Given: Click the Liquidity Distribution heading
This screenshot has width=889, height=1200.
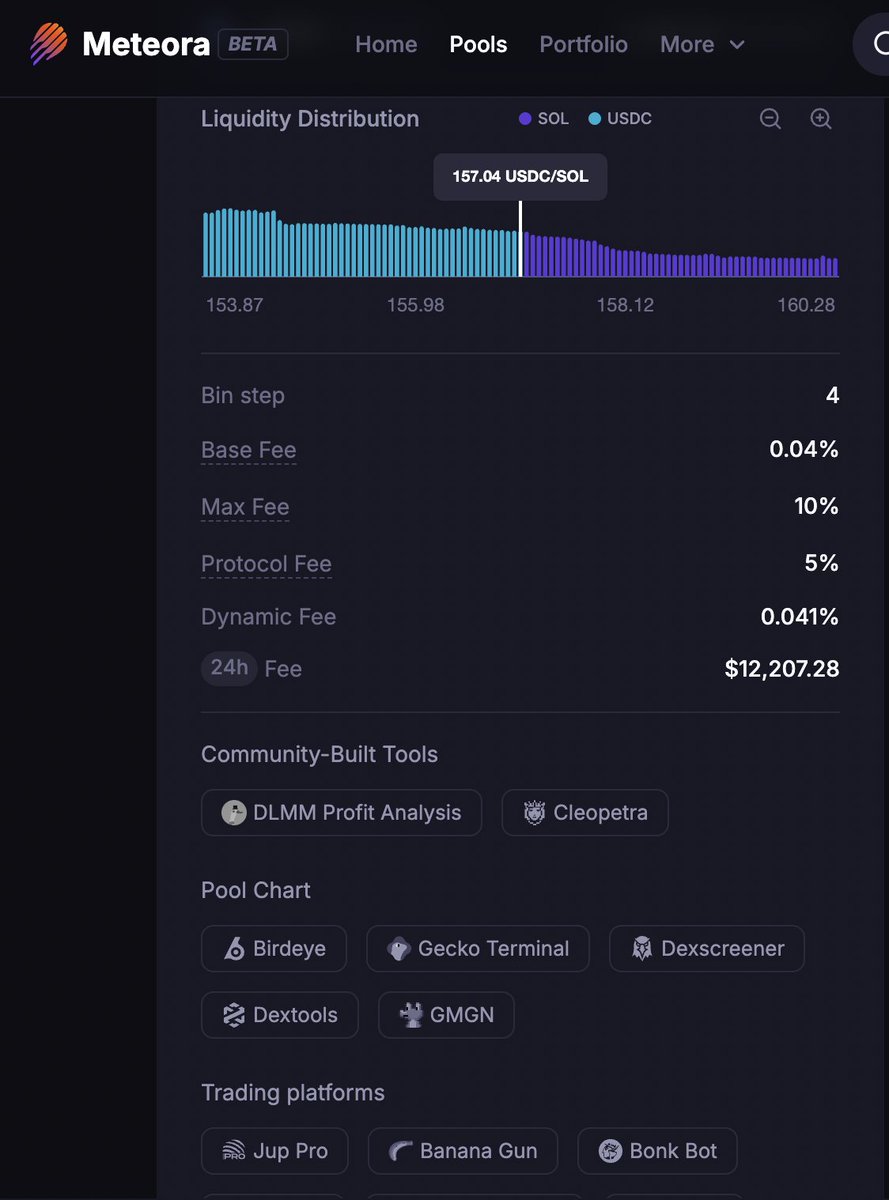Looking at the screenshot, I should coord(310,119).
